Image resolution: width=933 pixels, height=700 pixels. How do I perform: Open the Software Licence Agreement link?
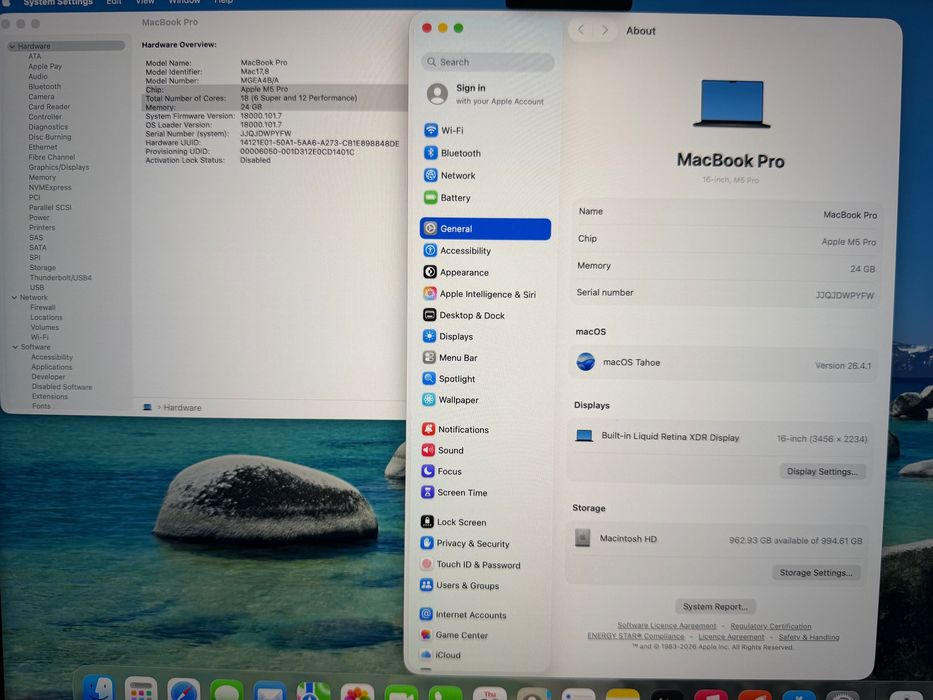click(666, 626)
